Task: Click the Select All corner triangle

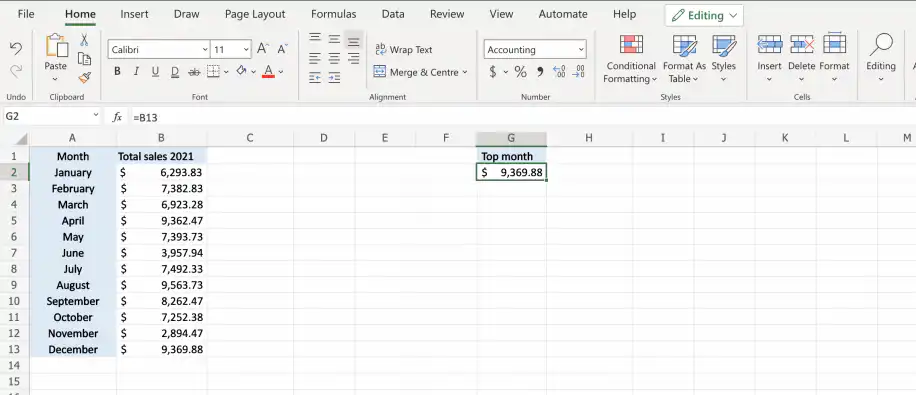Action: coord(21,139)
